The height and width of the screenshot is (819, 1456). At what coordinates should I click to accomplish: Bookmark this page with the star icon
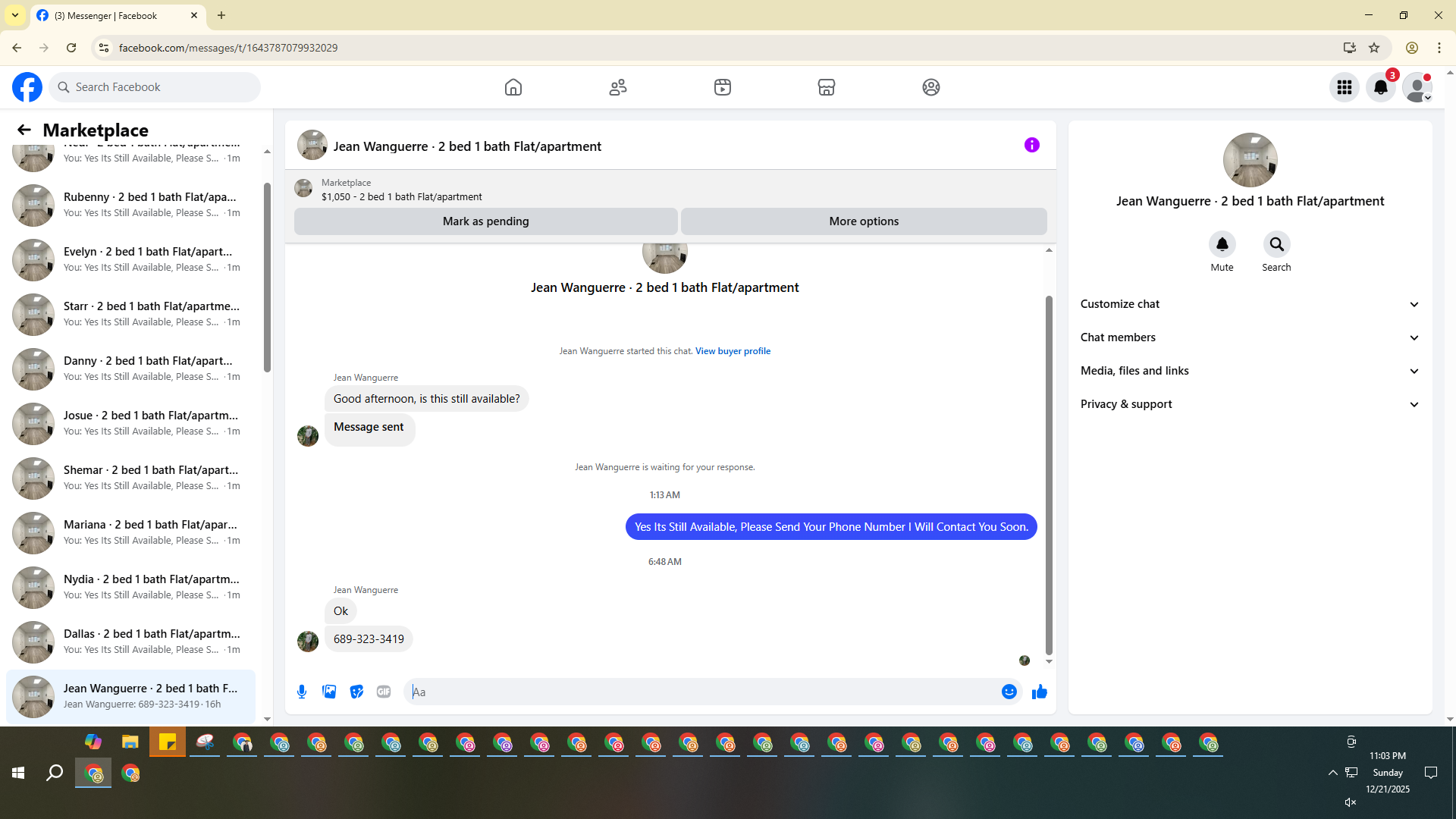click(1374, 48)
